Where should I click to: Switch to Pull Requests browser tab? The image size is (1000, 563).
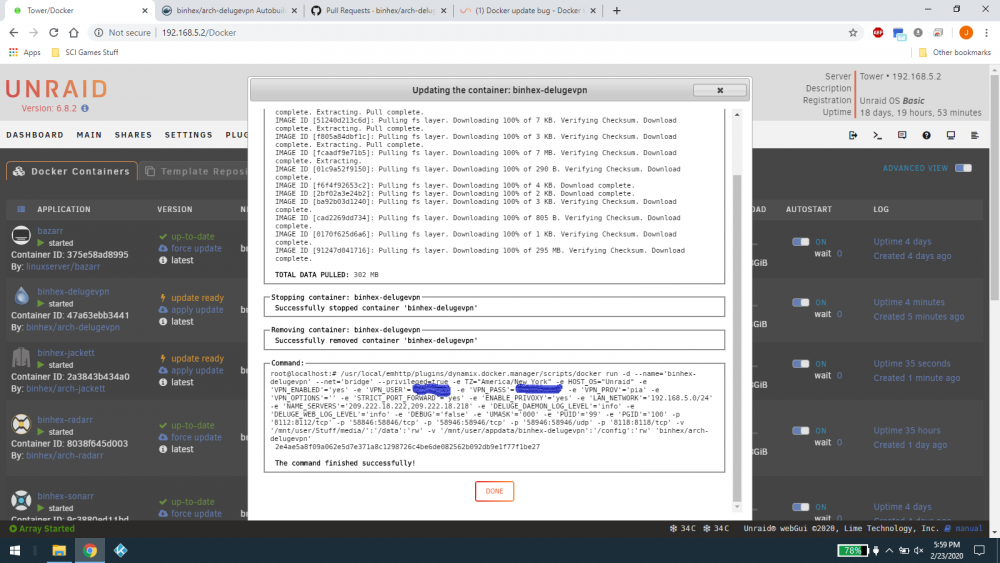pos(379,10)
